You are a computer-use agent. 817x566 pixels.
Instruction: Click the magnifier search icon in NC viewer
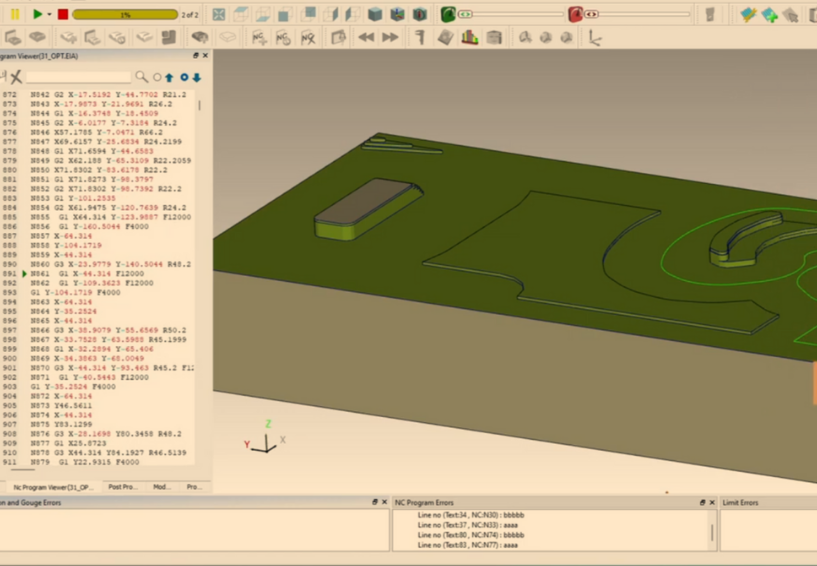142,77
